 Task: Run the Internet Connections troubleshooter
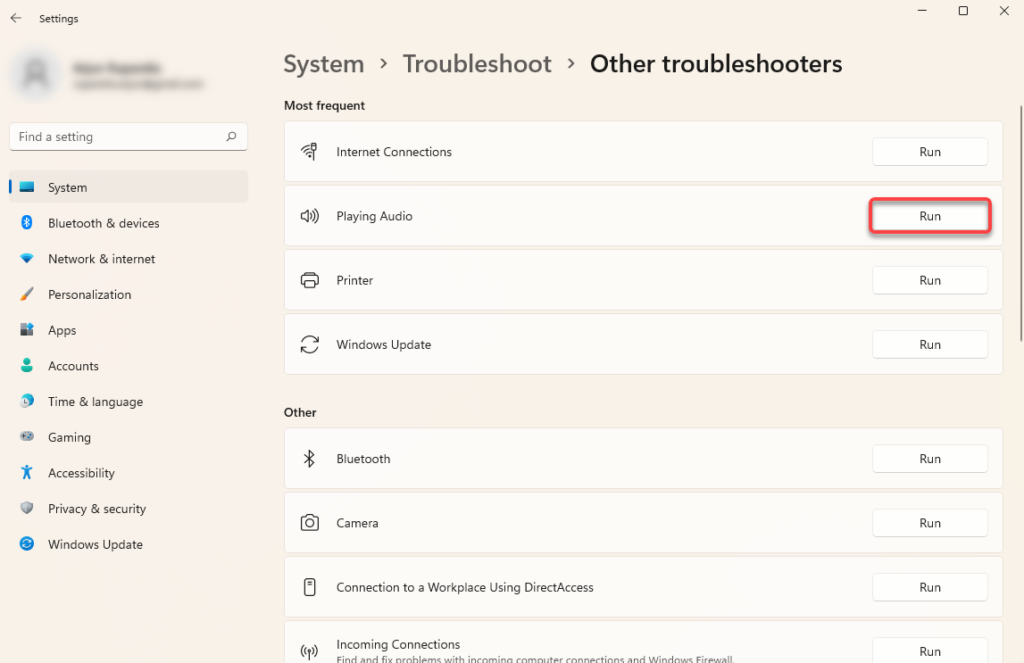[x=930, y=152]
